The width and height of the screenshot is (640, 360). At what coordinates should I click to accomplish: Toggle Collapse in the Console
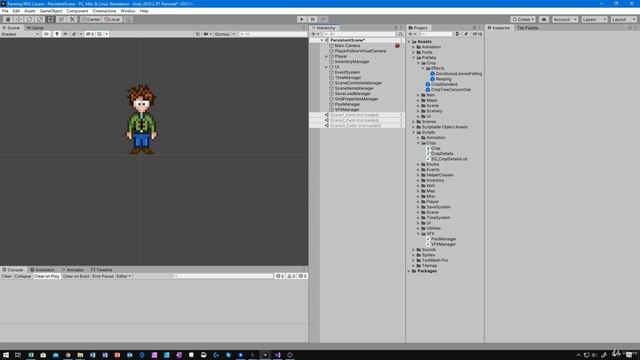point(23,276)
